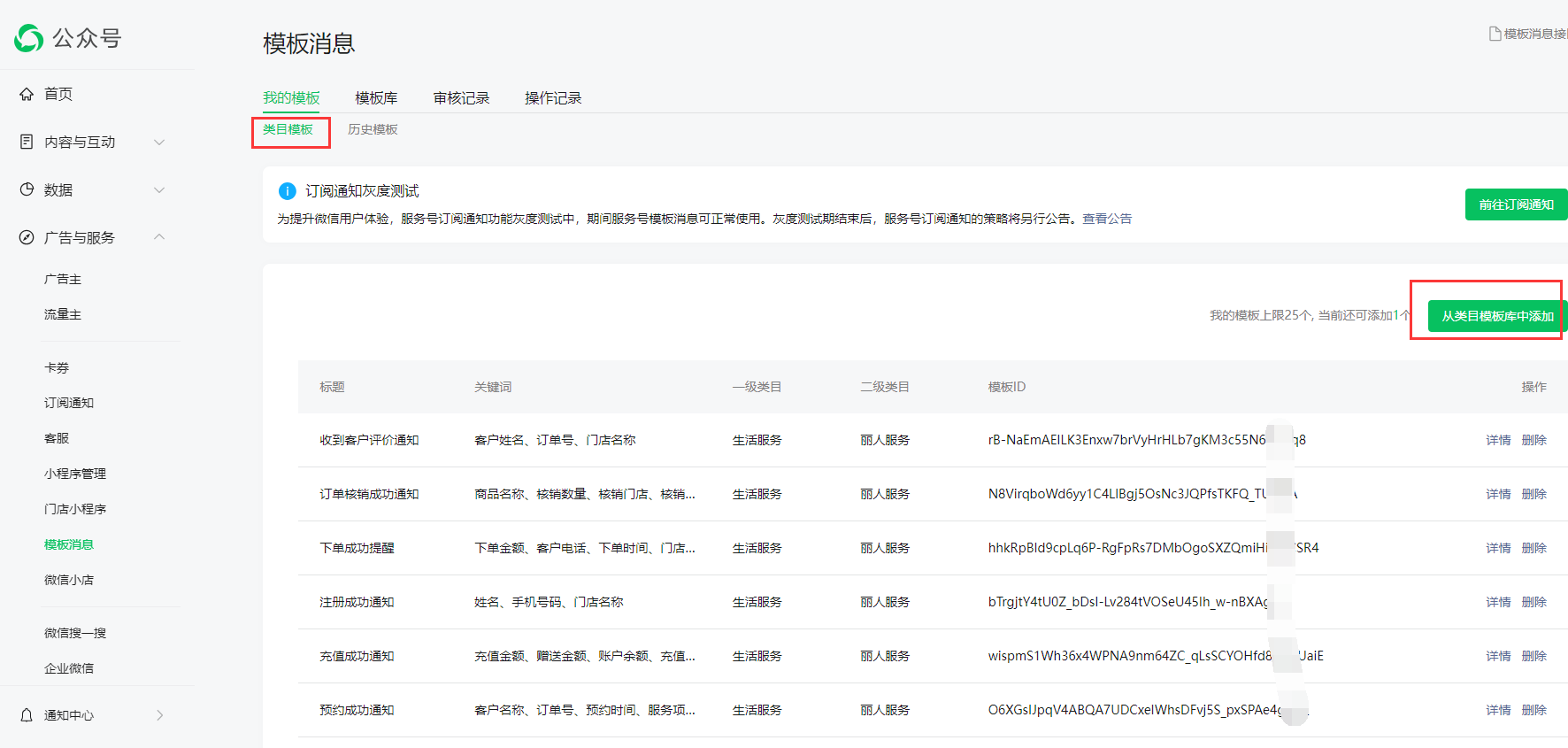Screen dimensions: 1568x748
Task: Click the bell icon beside 通知中心
Action: point(27,715)
